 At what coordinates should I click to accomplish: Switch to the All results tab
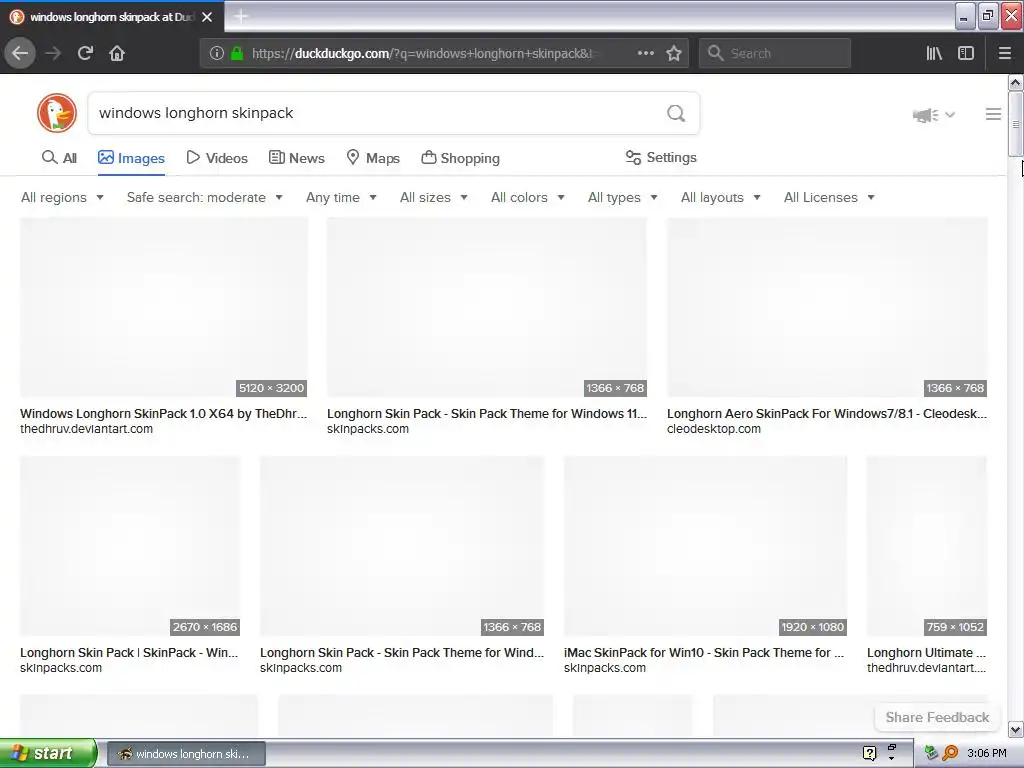pyautogui.click(x=59, y=157)
